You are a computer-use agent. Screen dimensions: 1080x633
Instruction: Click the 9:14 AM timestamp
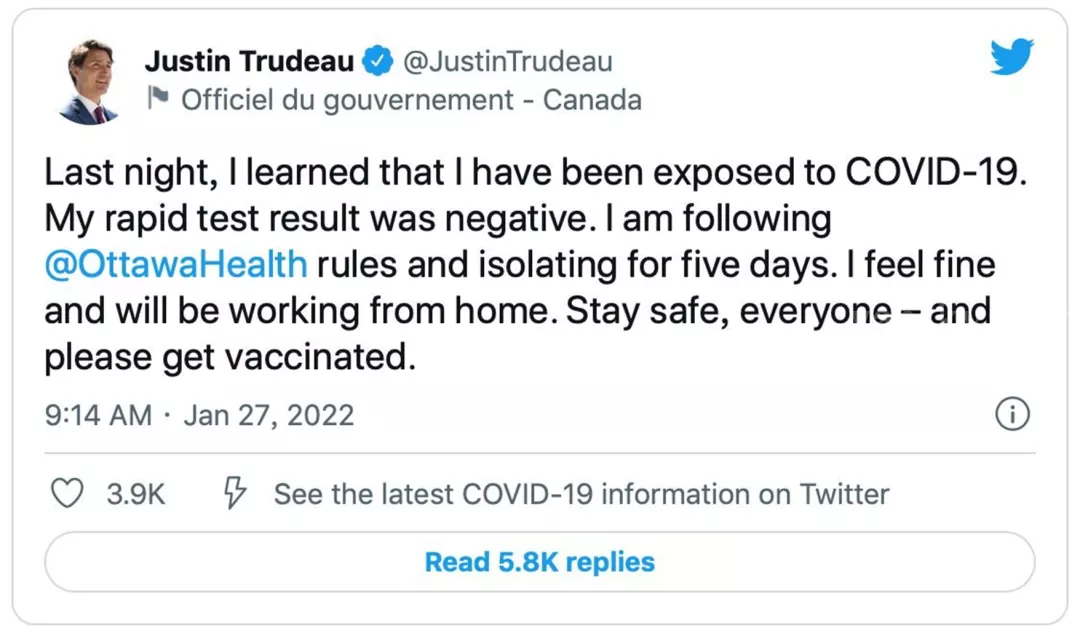tap(99, 415)
